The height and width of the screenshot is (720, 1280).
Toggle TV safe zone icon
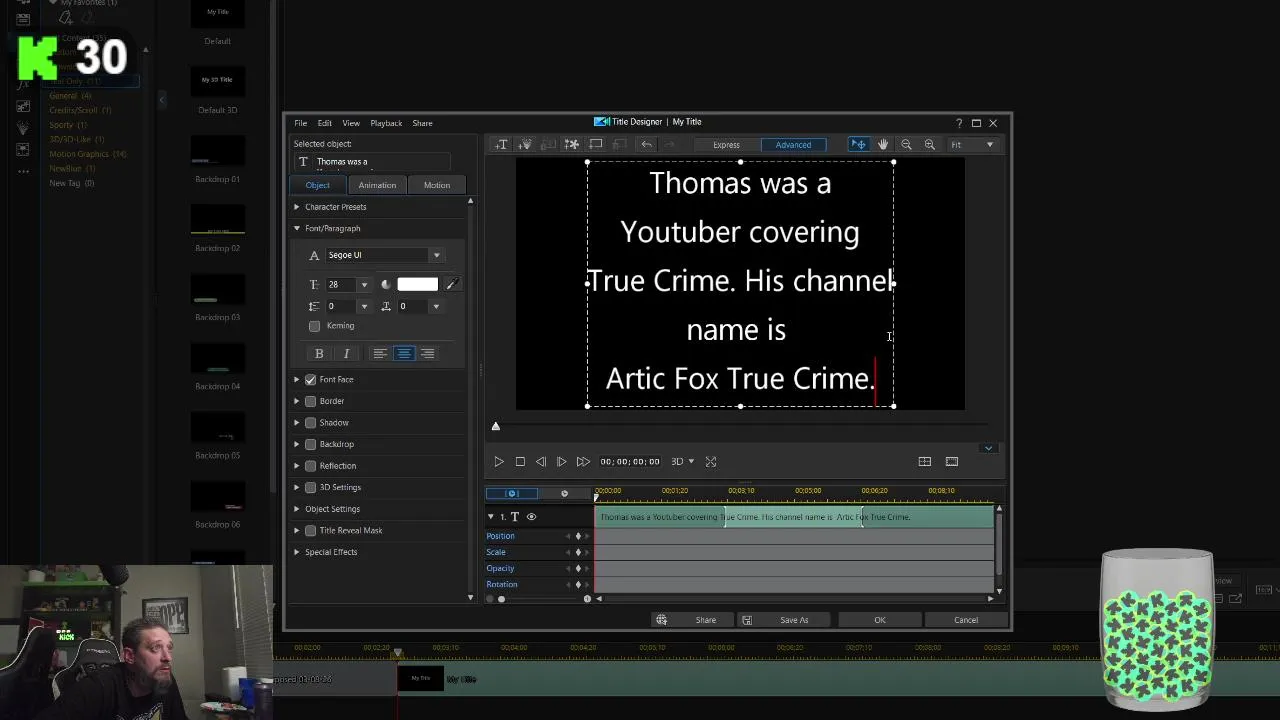tap(951, 461)
